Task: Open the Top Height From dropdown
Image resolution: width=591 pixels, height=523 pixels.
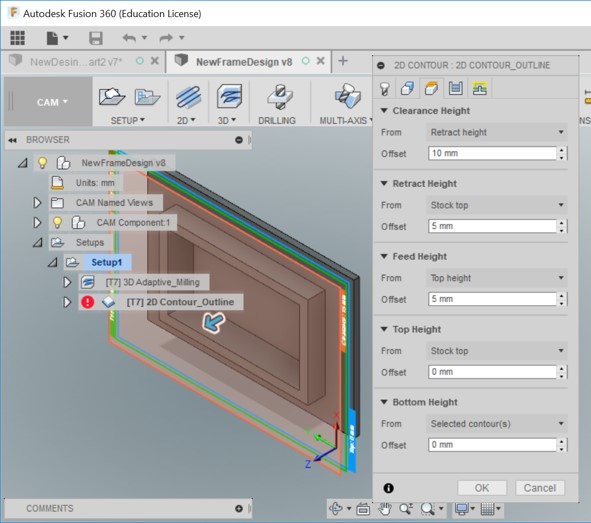Action: tap(497, 351)
